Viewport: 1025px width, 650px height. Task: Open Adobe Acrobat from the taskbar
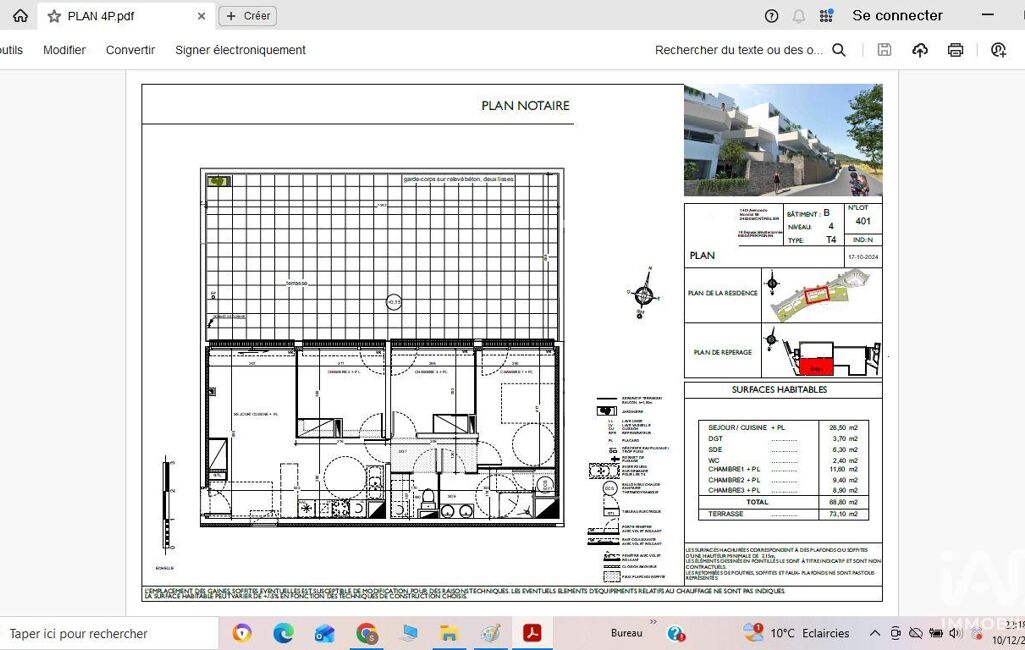tap(532, 633)
